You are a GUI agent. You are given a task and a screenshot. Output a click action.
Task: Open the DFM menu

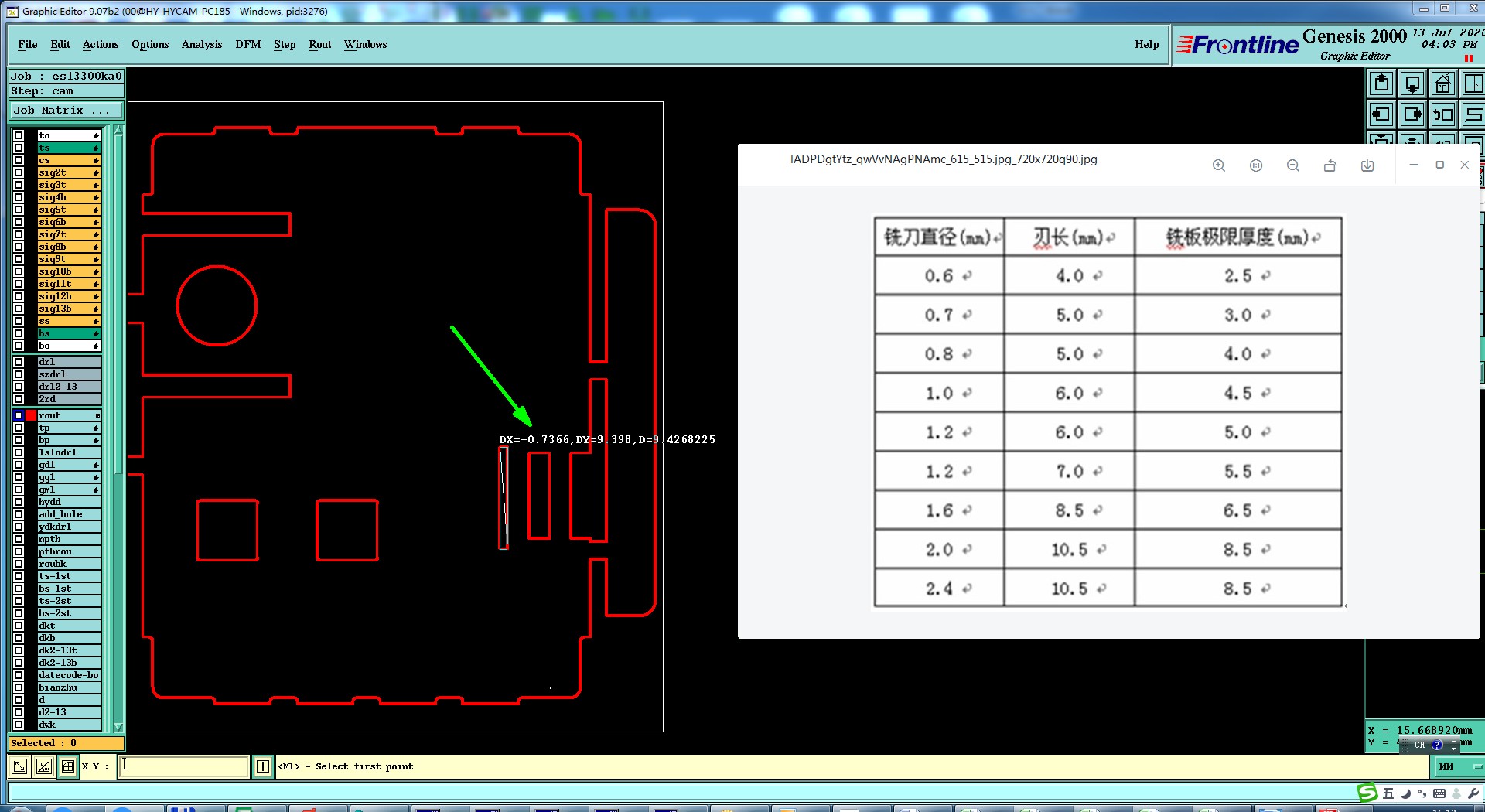[x=248, y=44]
